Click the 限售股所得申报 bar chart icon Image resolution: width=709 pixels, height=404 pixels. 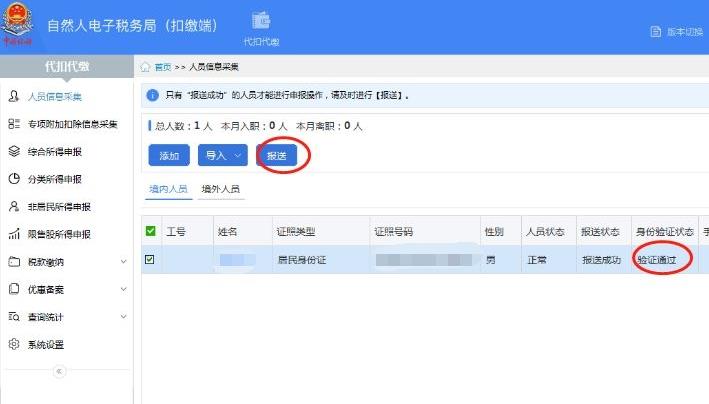[x=14, y=234]
